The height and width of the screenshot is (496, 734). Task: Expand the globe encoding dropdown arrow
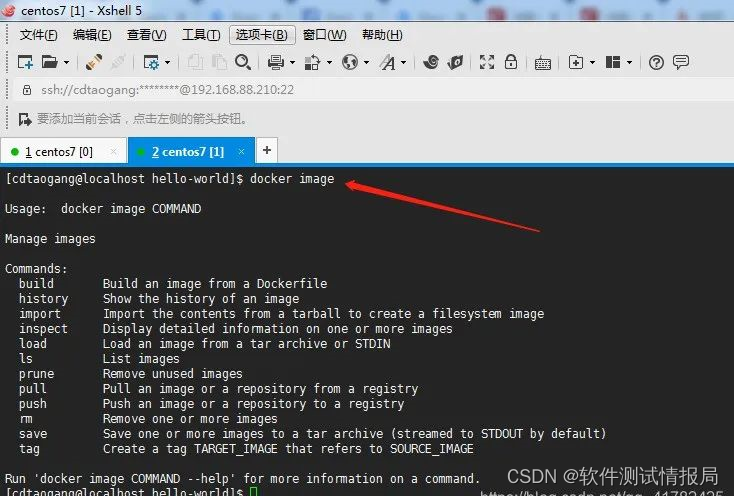tap(366, 62)
